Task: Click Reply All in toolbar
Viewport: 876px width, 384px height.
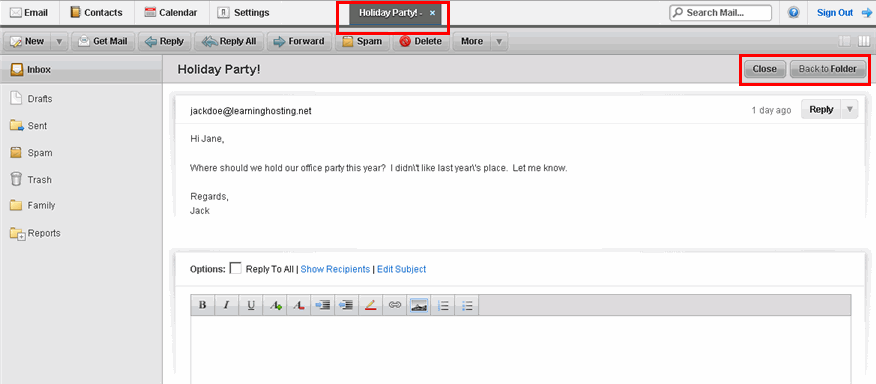Action: click(229, 41)
